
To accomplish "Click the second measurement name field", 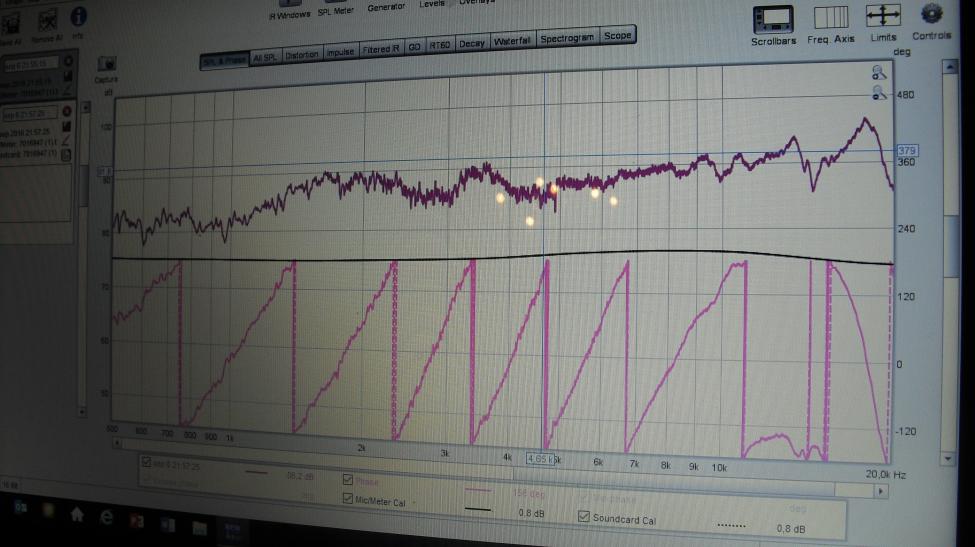I will (30, 114).
